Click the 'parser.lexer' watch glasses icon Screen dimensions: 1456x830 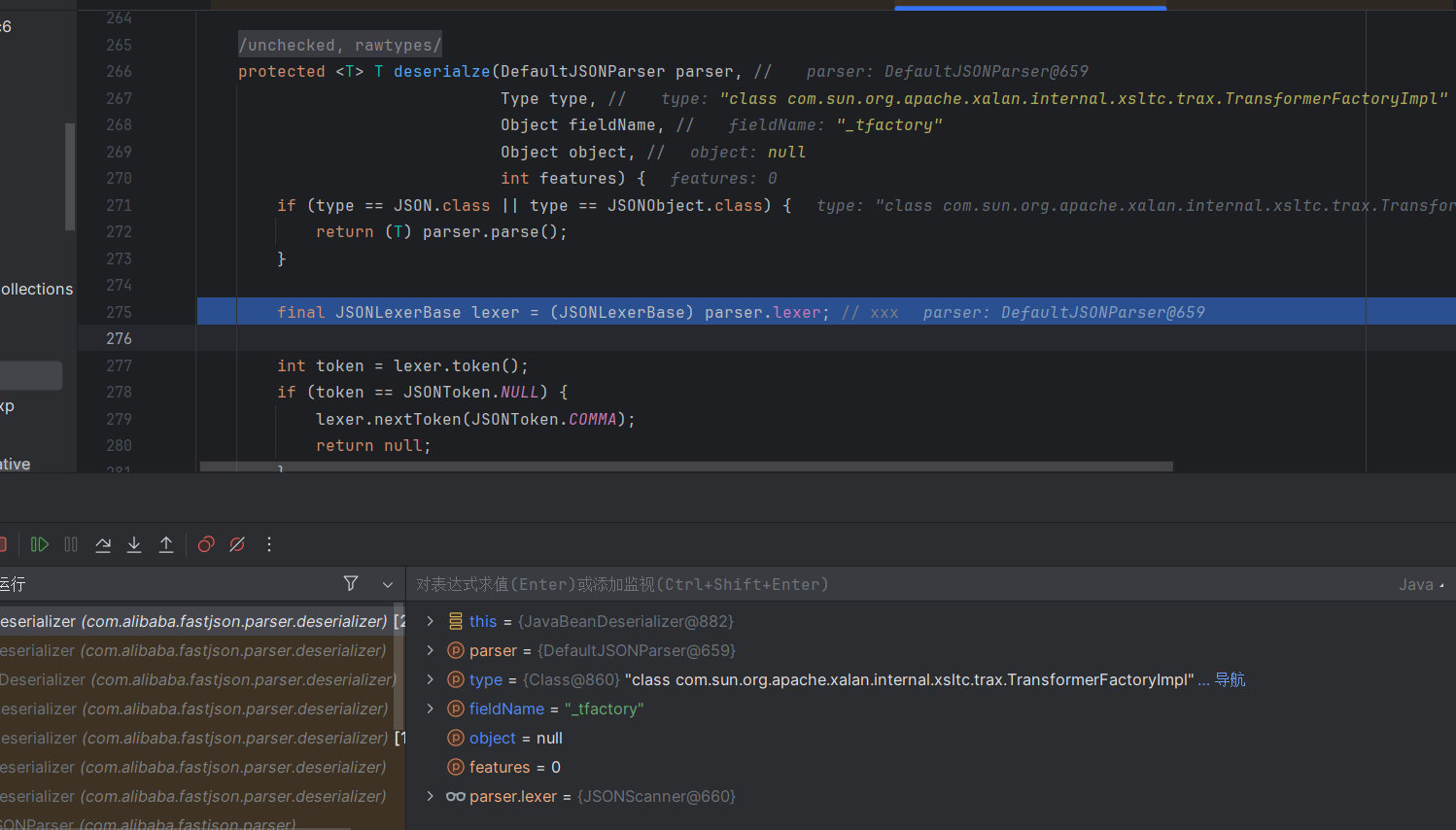tap(455, 796)
